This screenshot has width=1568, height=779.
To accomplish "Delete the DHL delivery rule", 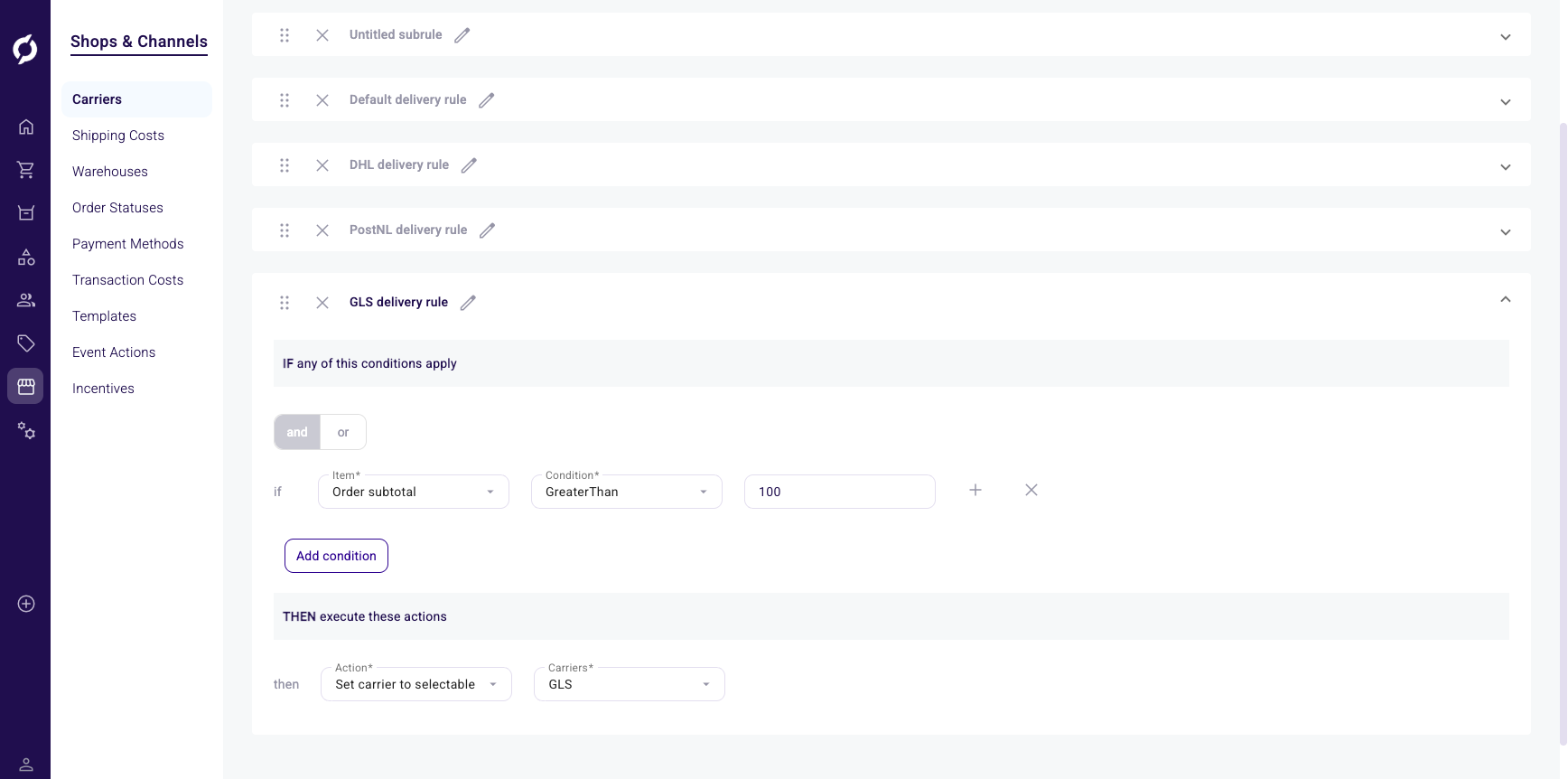I will point(322,165).
